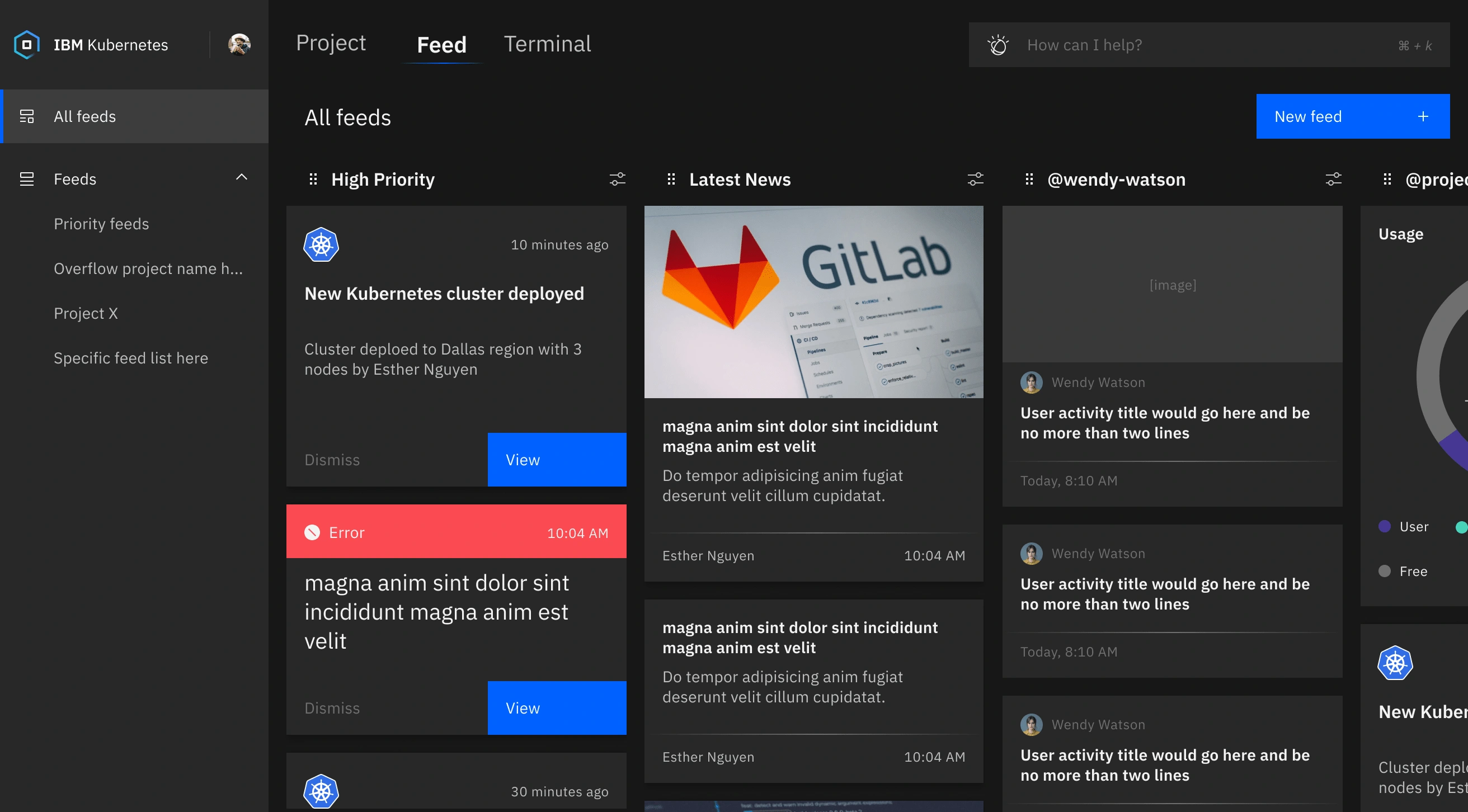Select the Feed tab in top navigation
This screenshot has height=812, width=1468.
pyautogui.click(x=441, y=44)
